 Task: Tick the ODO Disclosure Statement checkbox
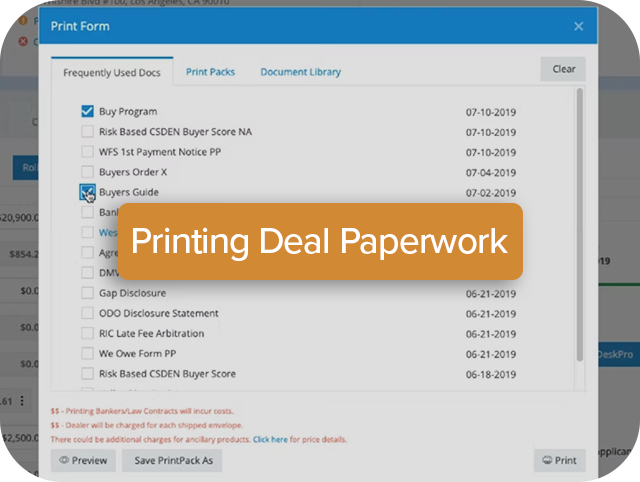(88, 314)
